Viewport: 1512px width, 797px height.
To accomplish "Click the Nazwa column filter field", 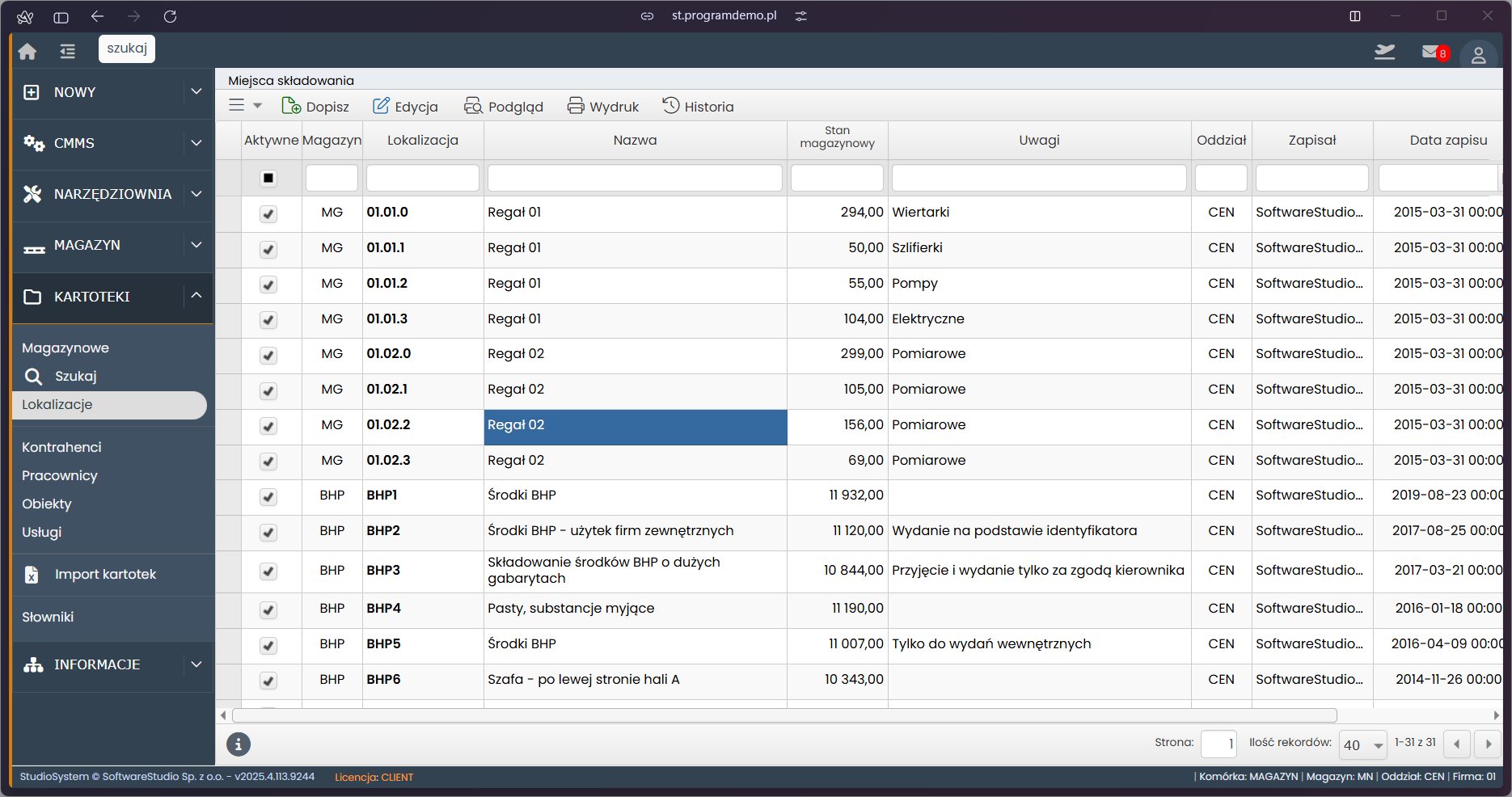I will [x=635, y=178].
